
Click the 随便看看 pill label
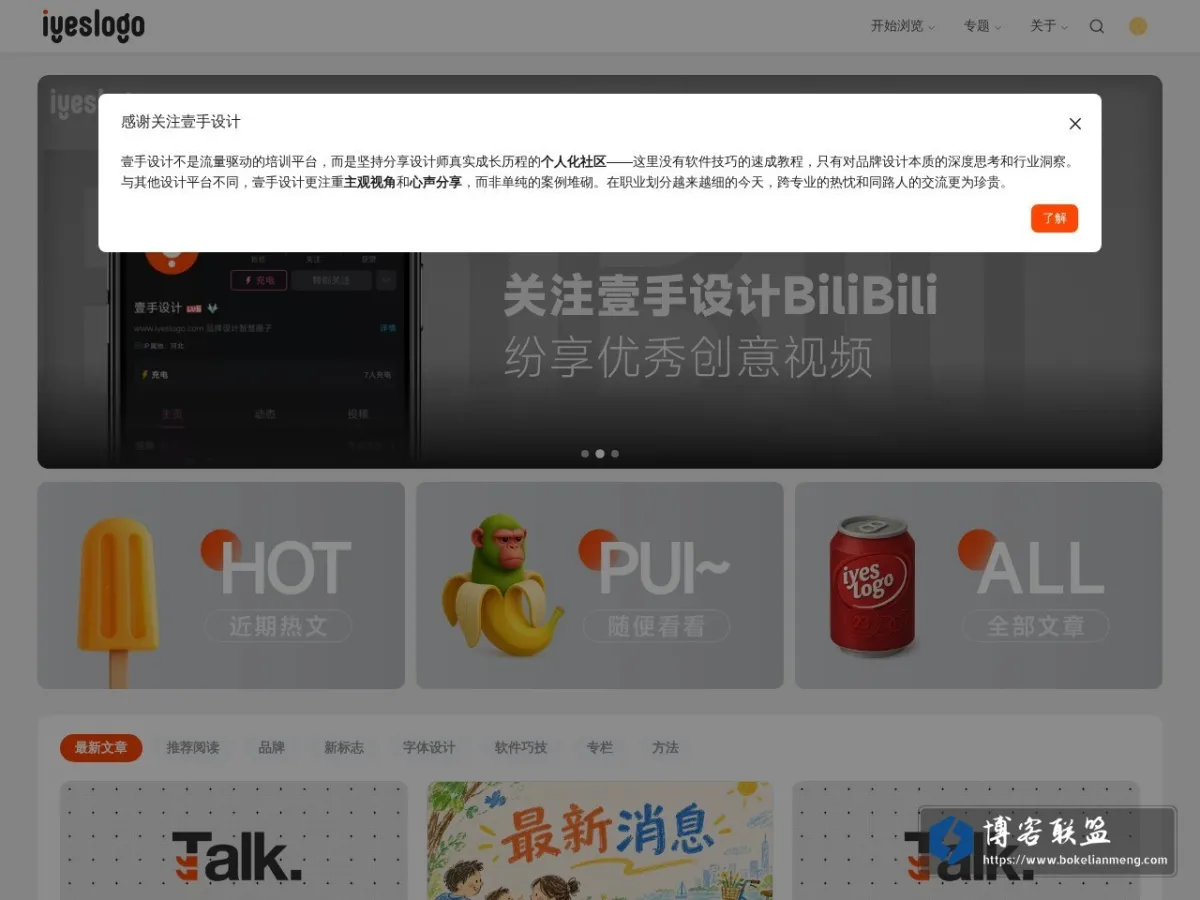(657, 627)
